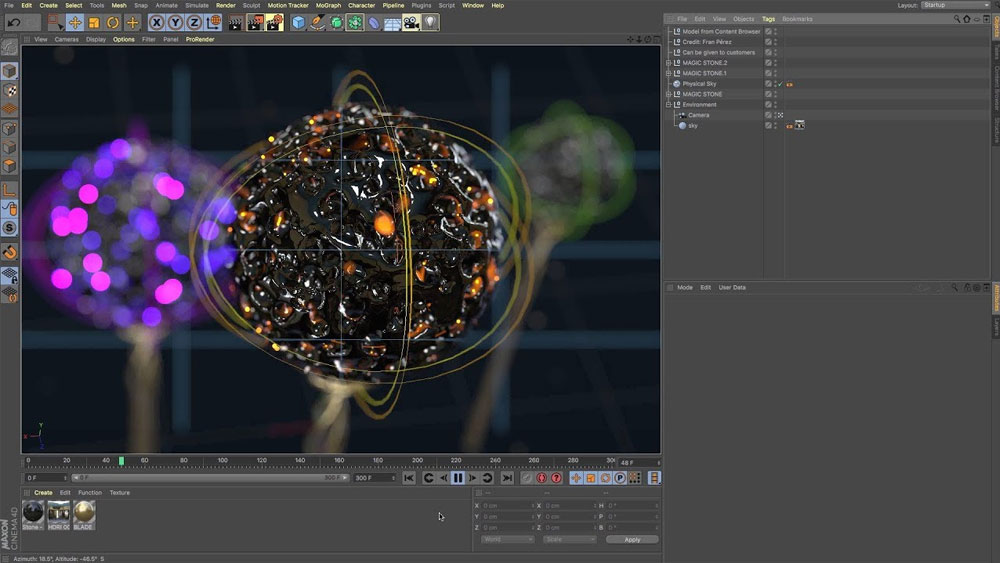Go to start of animation
This screenshot has height=563, width=1000.
coord(409,478)
